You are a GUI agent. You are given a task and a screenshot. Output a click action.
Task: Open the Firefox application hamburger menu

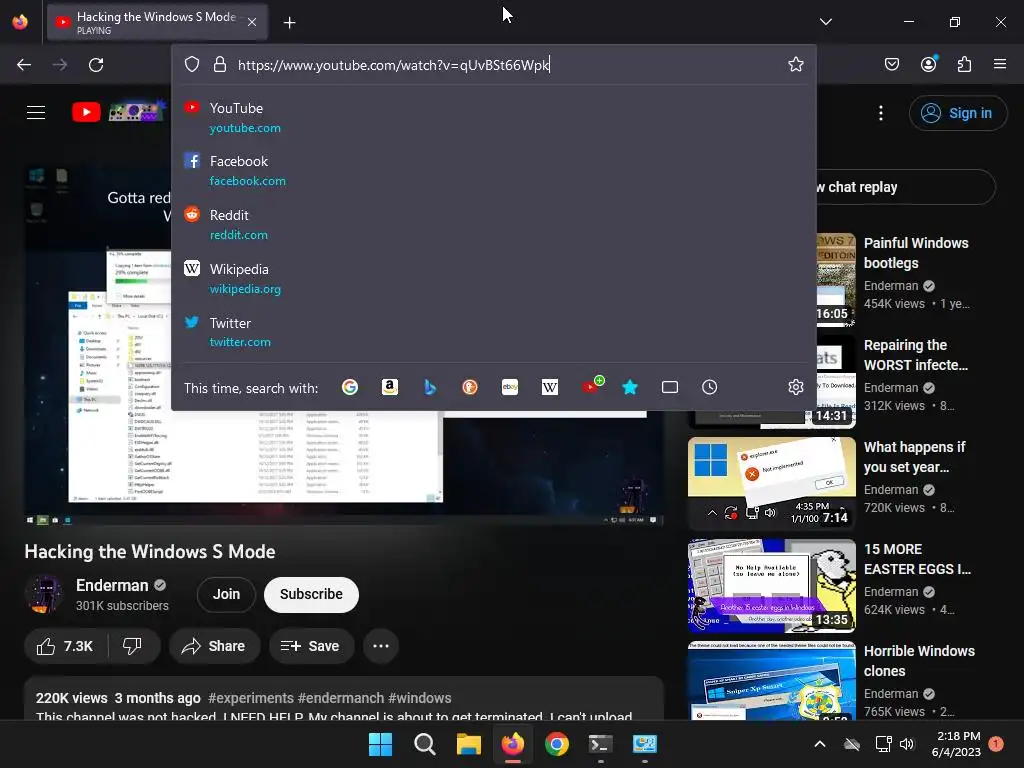1000,64
